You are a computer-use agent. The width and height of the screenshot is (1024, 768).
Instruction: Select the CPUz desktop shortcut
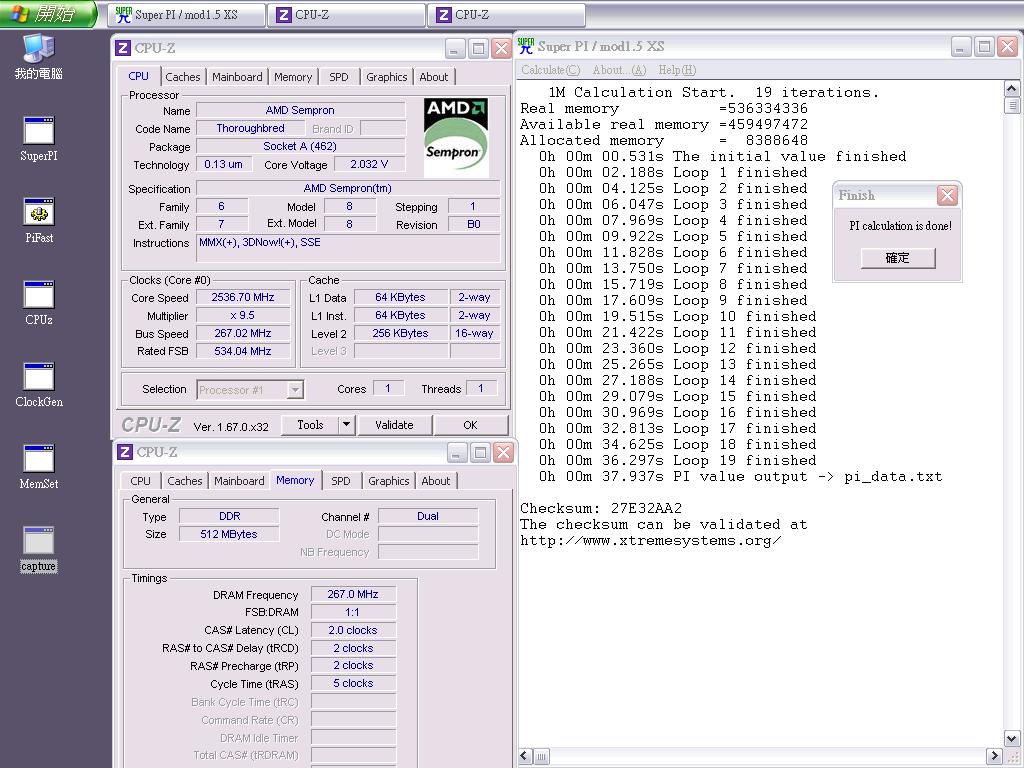point(39,303)
